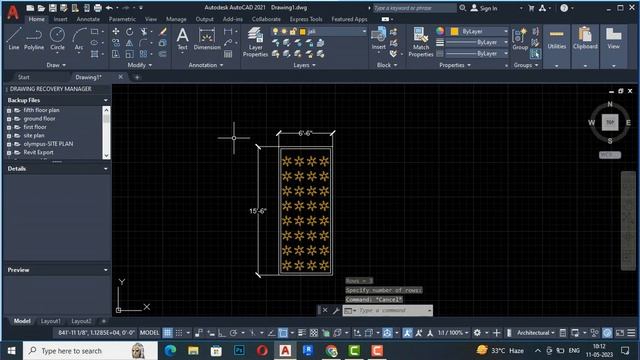Click the Plot (print) icon in quick access toolbar
This screenshot has height=360, width=640.
[x=98, y=8]
